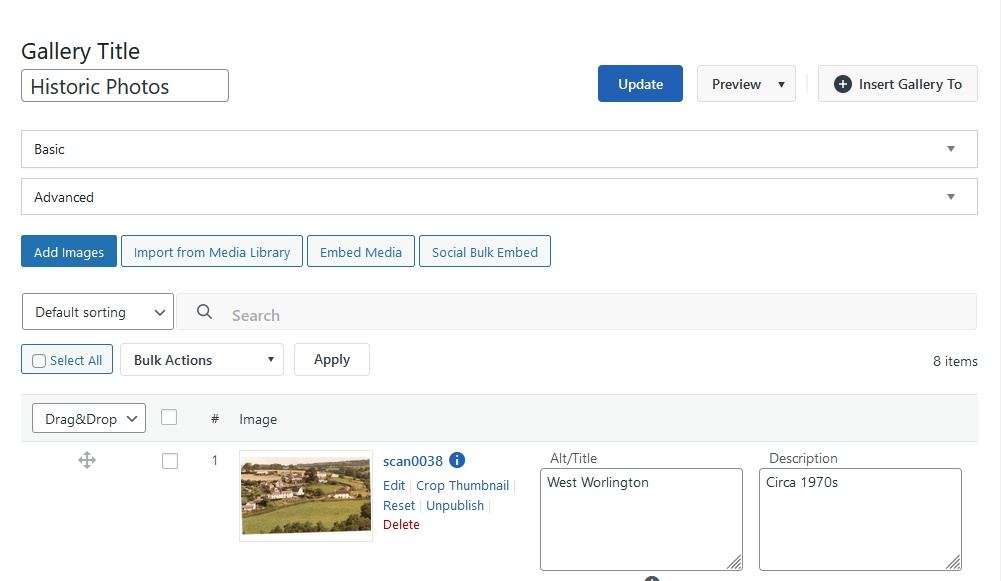Open the Default sorting dropdown

pos(97,312)
